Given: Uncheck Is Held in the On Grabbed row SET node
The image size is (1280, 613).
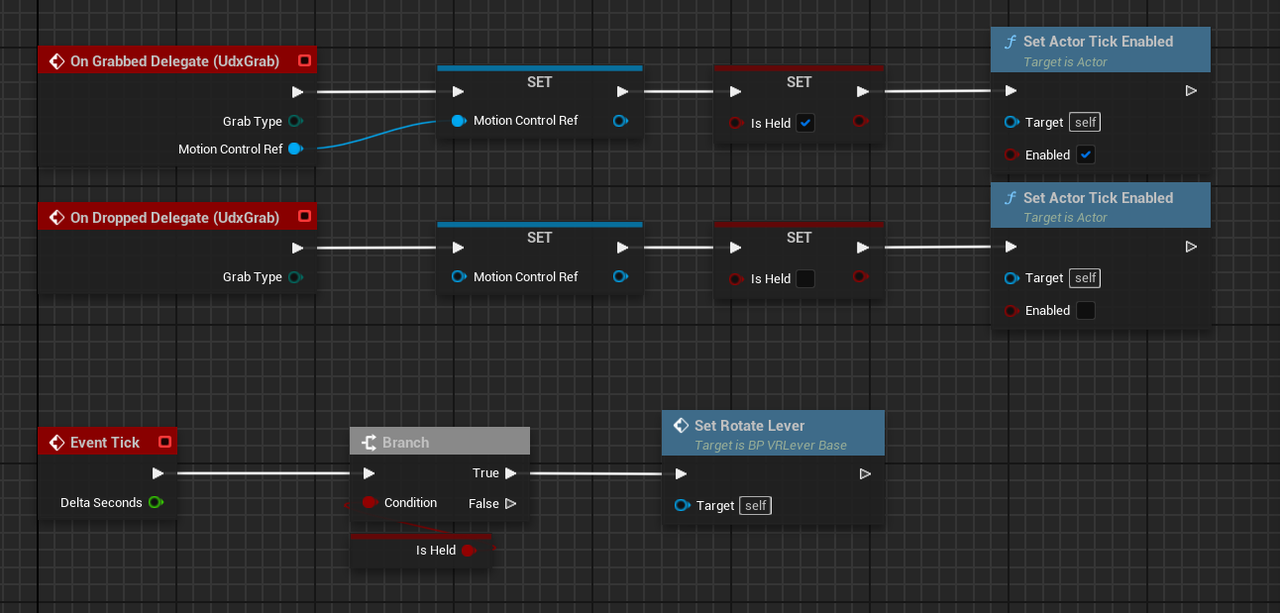Looking at the screenshot, I should click(805, 123).
